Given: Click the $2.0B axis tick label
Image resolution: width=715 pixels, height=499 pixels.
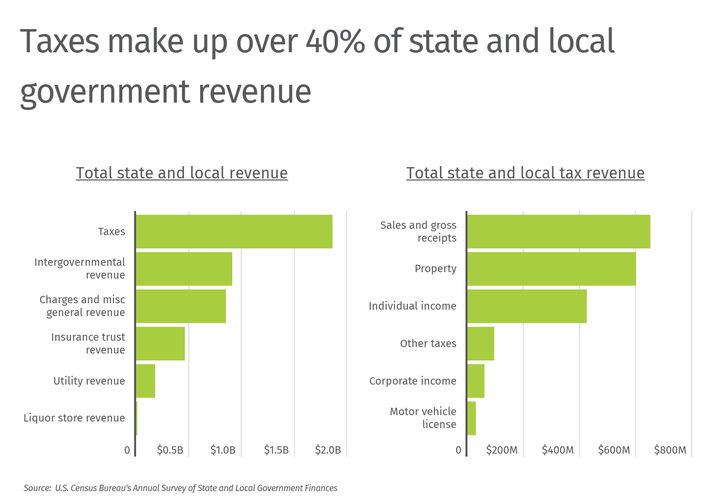Looking at the screenshot, I should (329, 451).
